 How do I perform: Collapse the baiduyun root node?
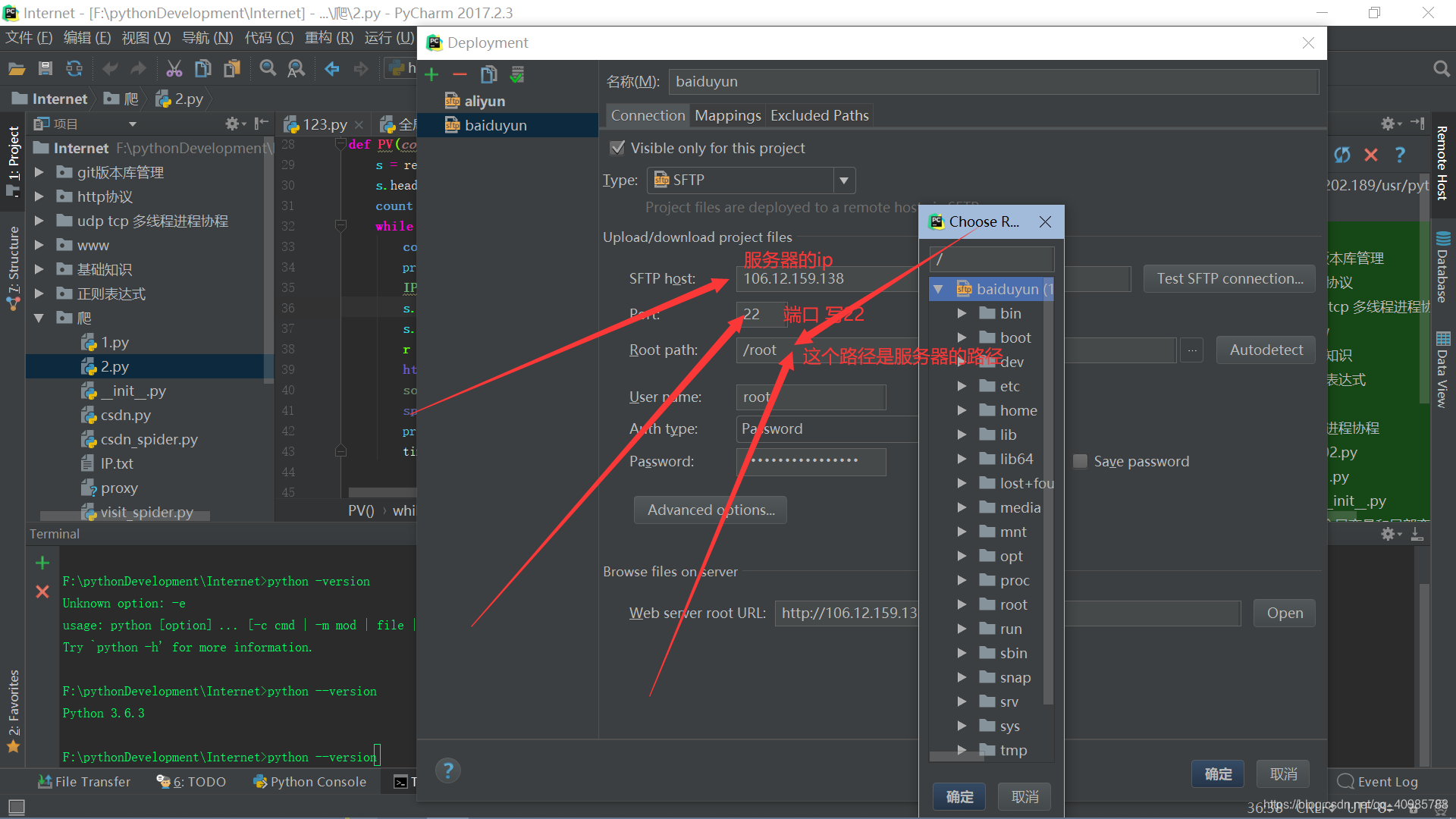(x=938, y=290)
